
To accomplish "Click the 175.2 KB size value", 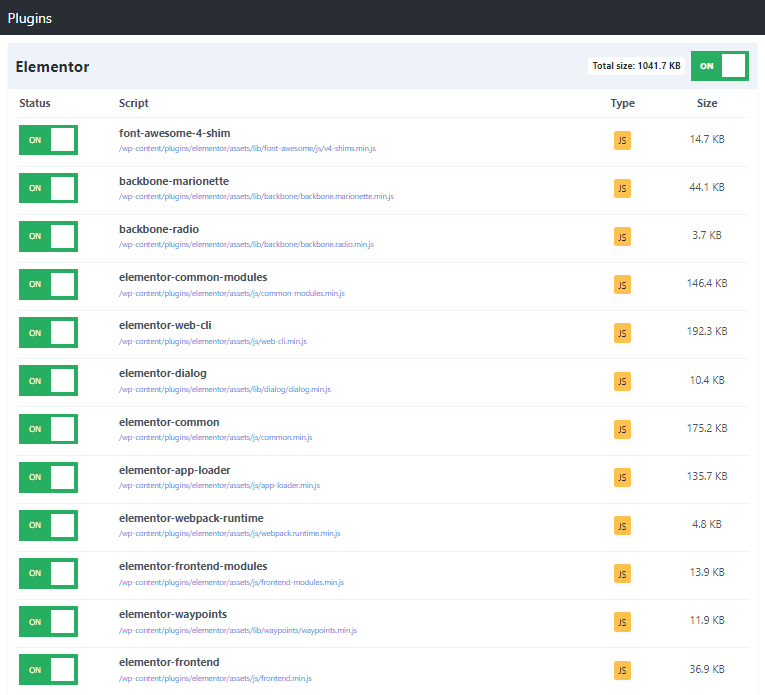I will 707,428.
